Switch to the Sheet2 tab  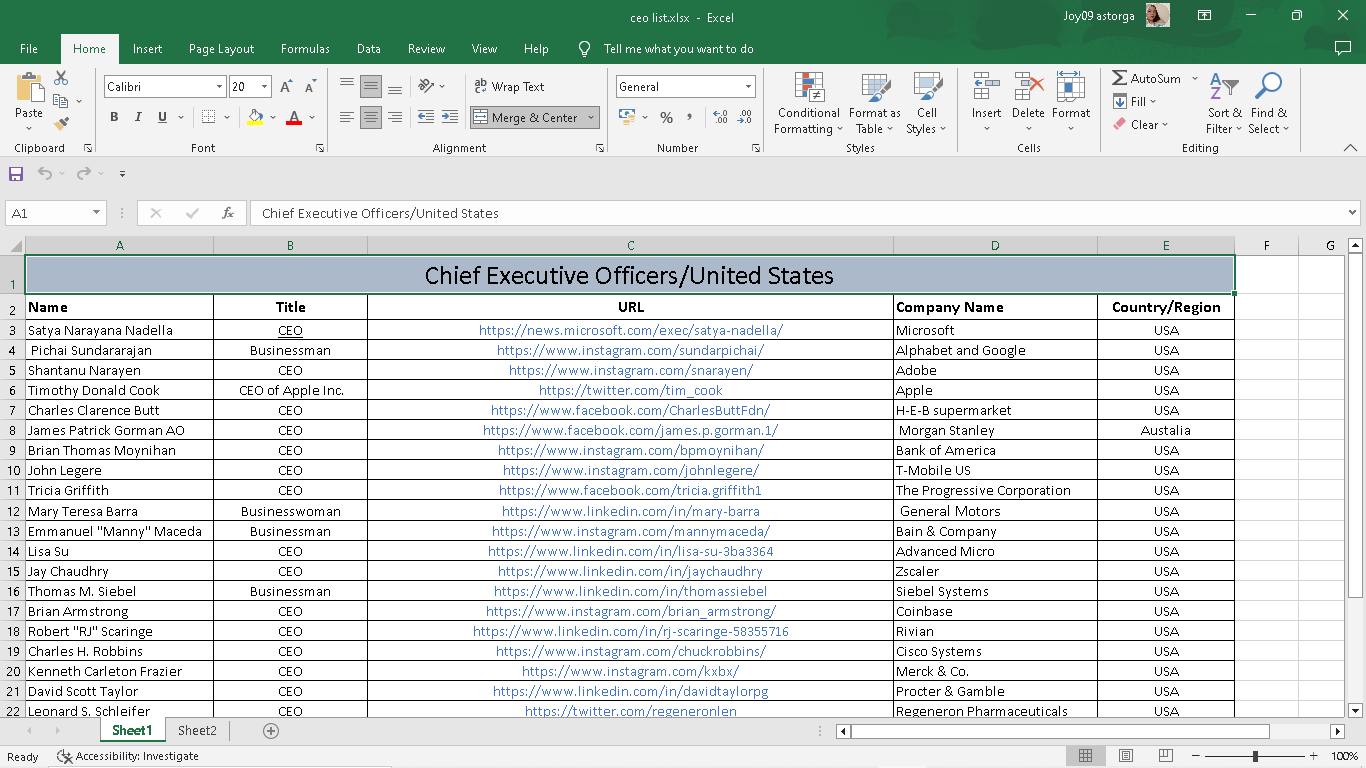click(x=197, y=731)
